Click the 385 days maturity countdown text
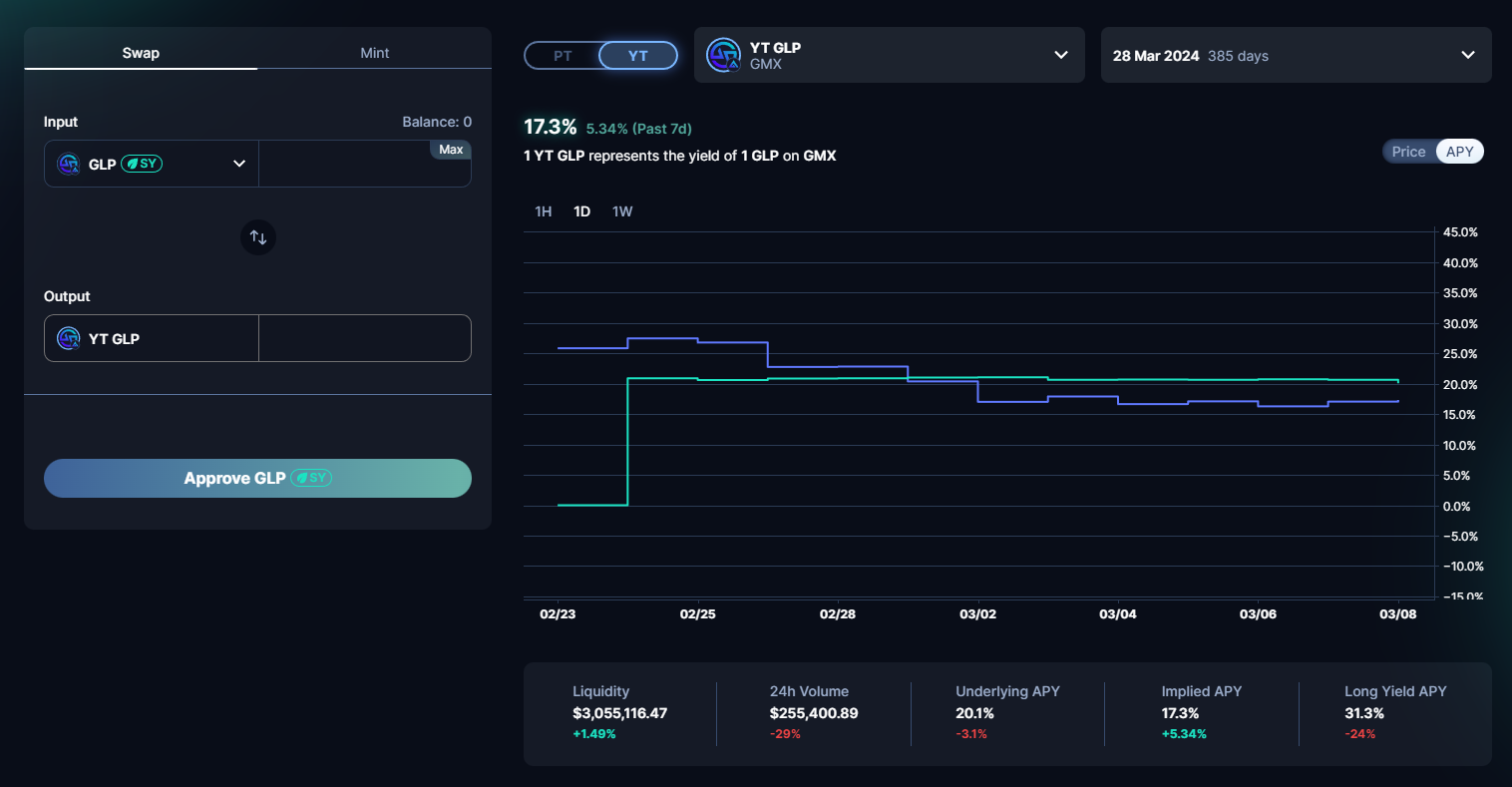The image size is (1512, 787). pos(1238,56)
